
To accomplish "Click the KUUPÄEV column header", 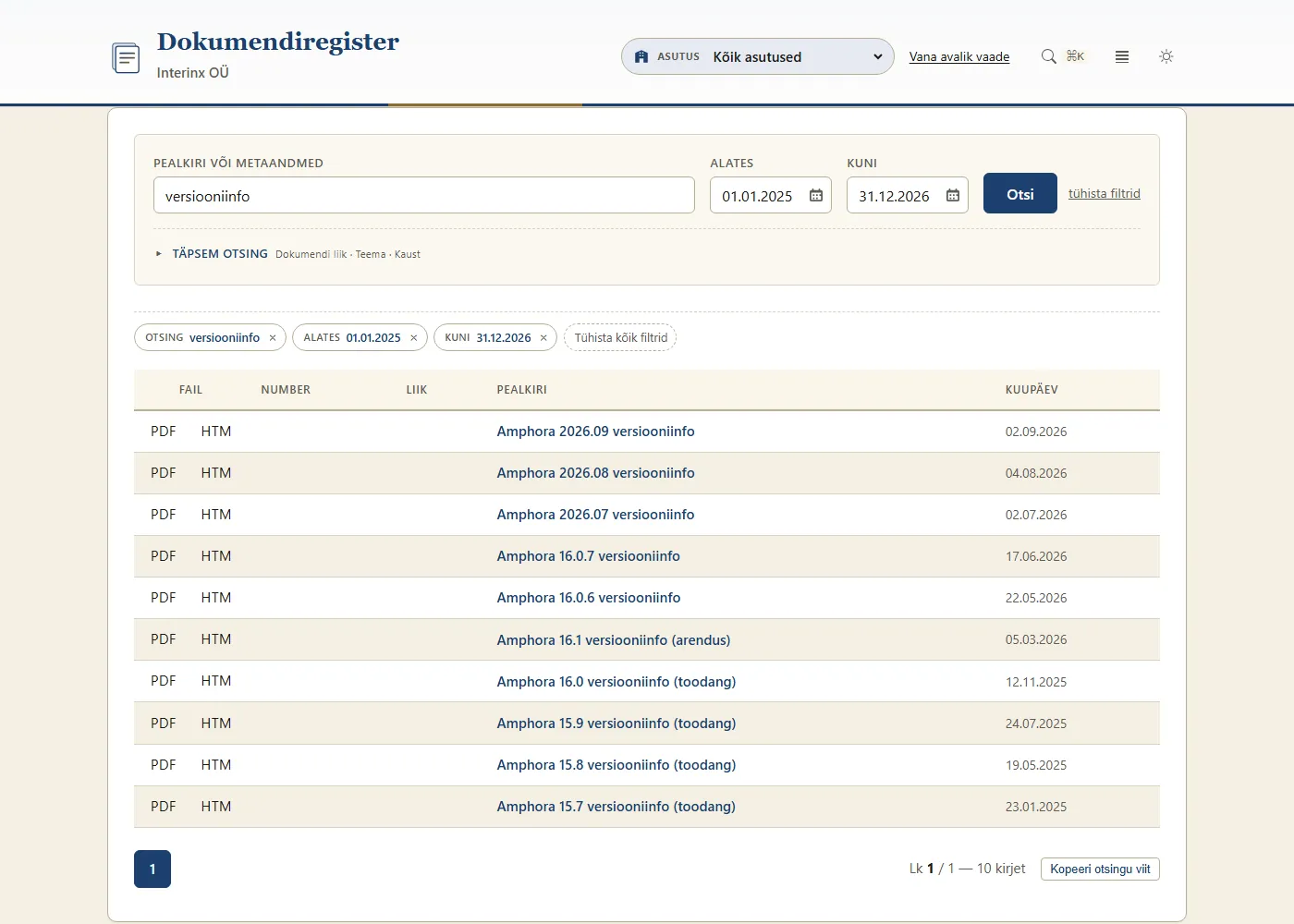I will (x=1032, y=390).
